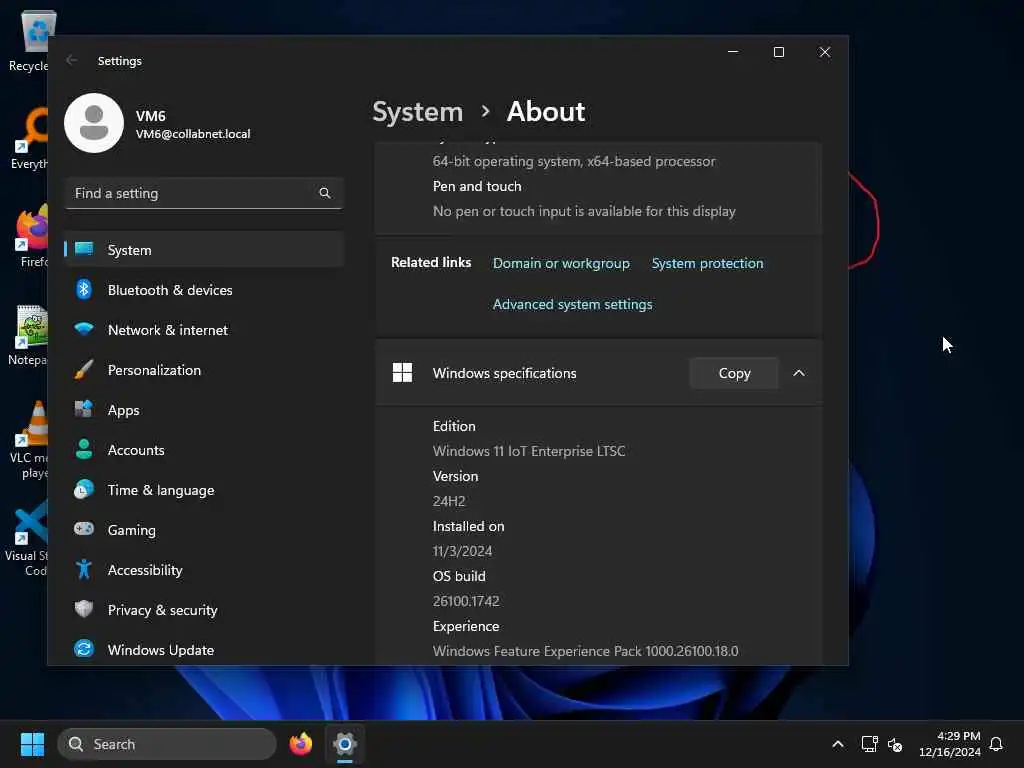Click the Gaming controller icon

84,529
